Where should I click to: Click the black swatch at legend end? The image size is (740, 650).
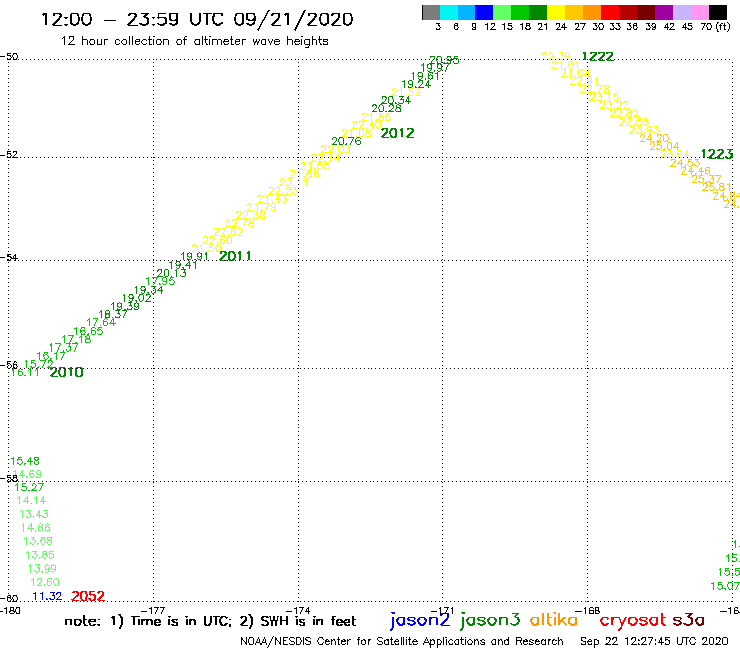tap(717, 13)
